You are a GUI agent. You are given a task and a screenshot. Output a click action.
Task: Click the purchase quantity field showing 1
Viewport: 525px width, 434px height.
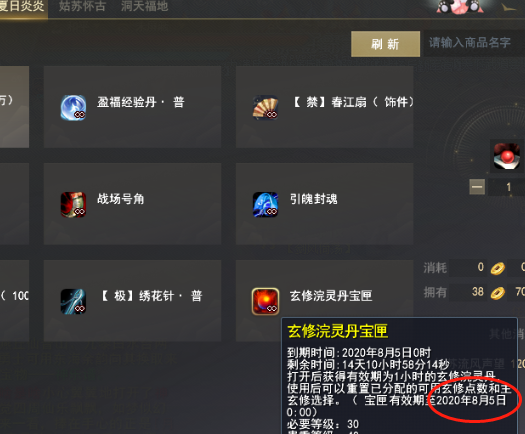click(507, 187)
